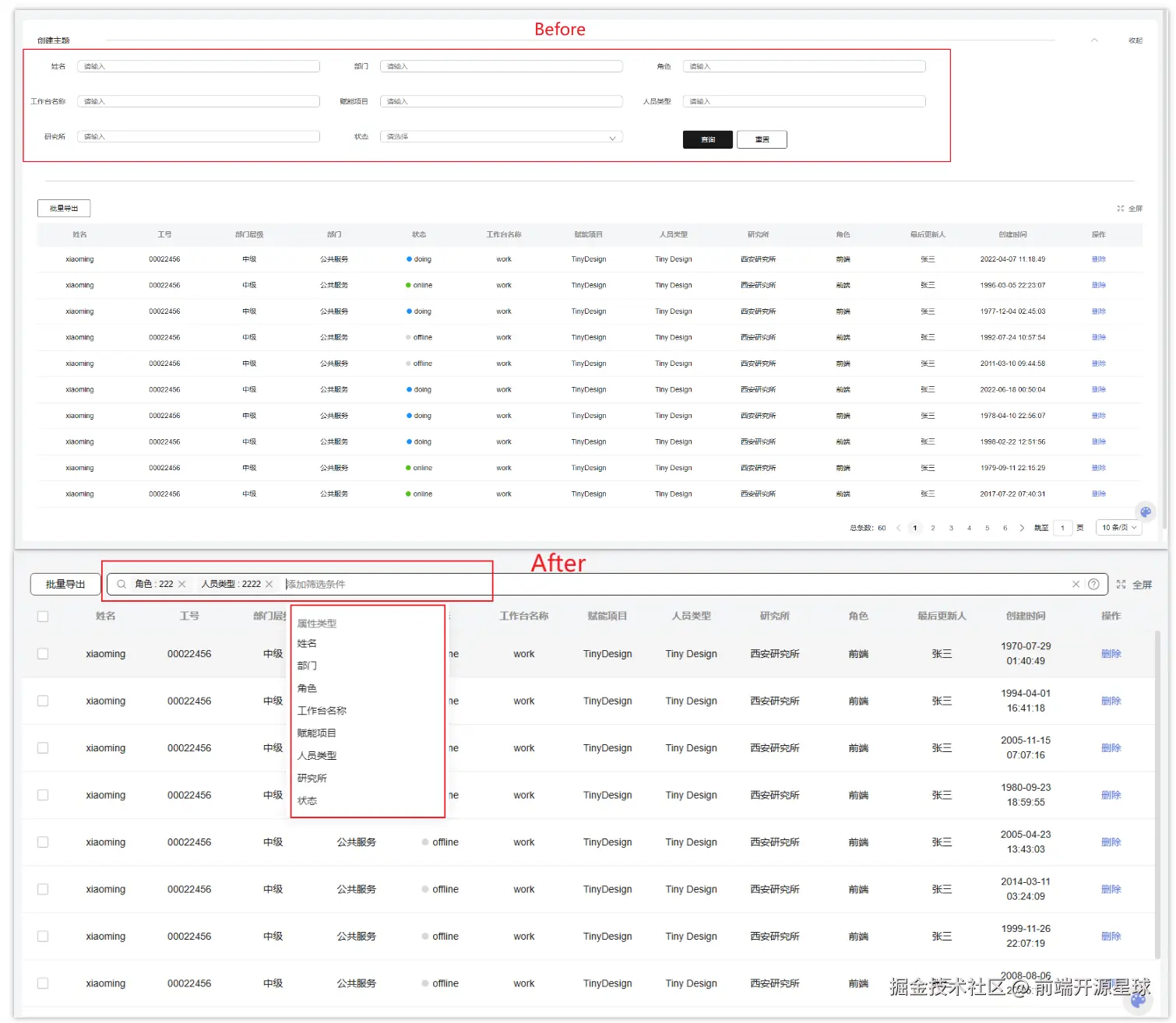Go to page 3 in pagination
1176x1023 pixels.
(x=951, y=528)
